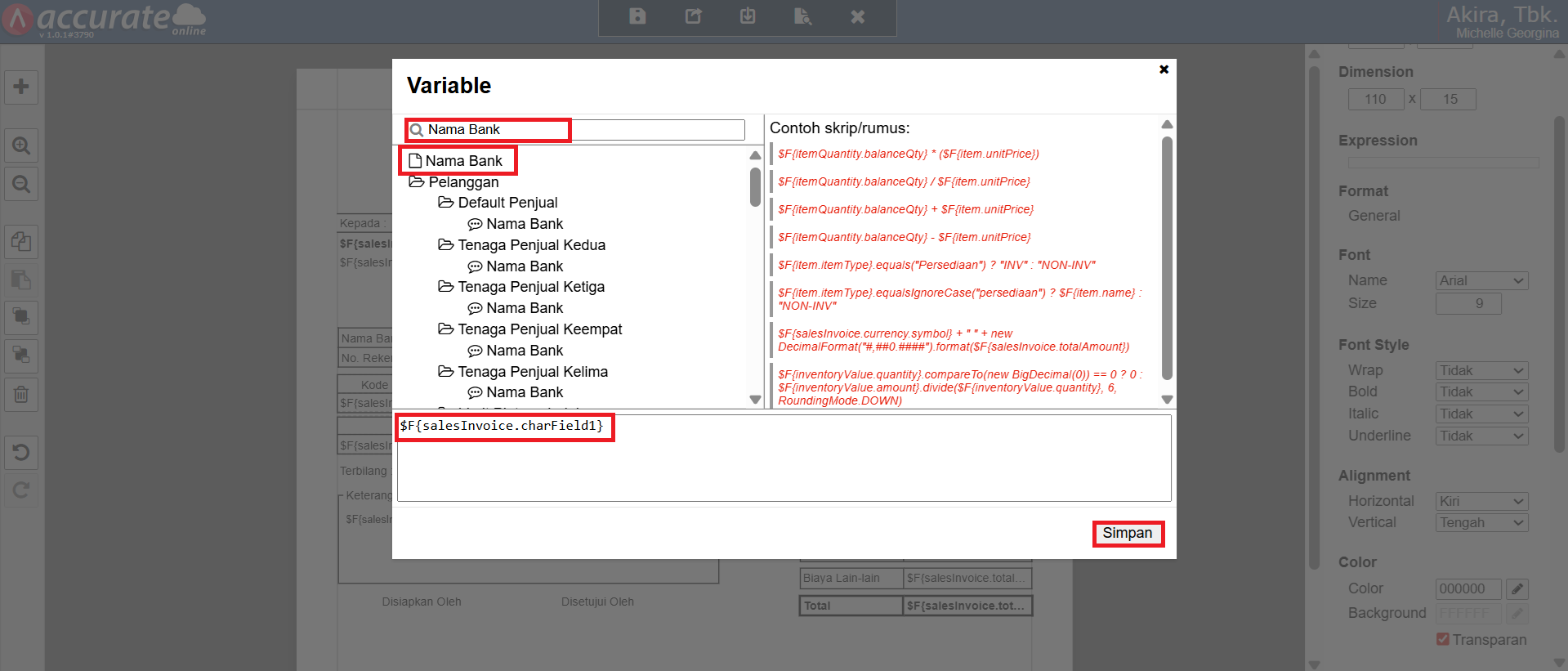Click the undo arrow icon
1568x671 pixels.
(x=21, y=452)
